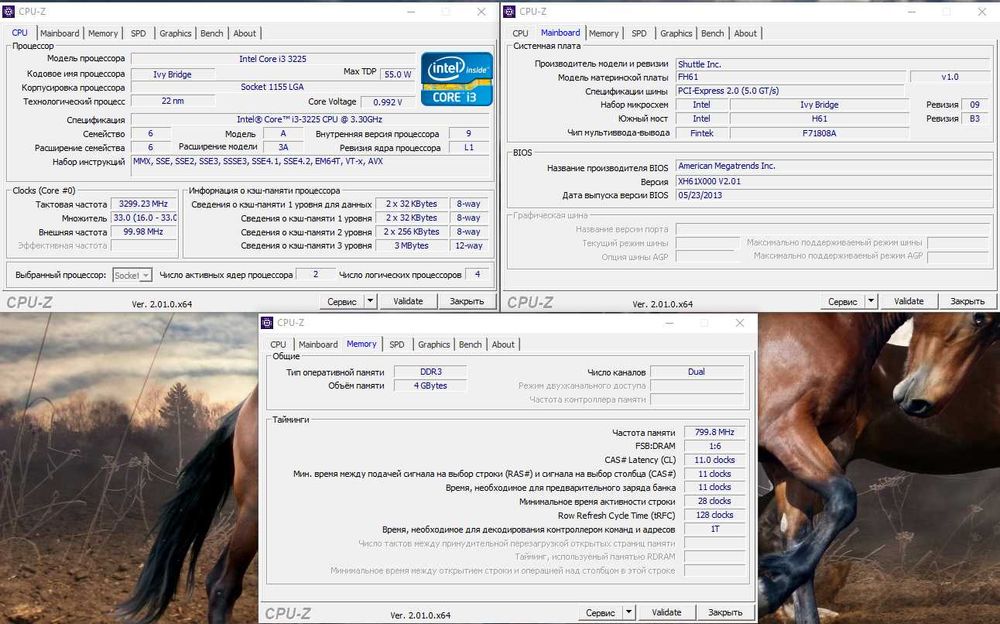1000x624 pixels.
Task: Open the Socket processor selection combo box
Action: [132, 275]
